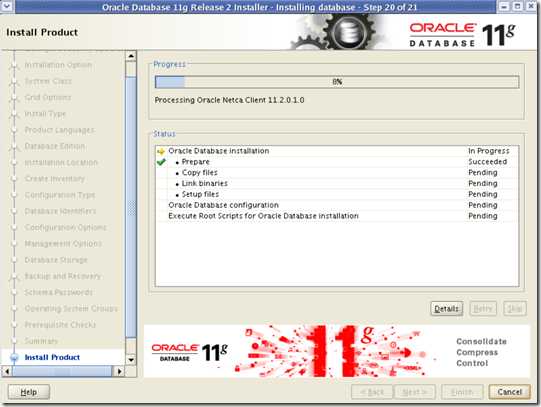Click the installation progress bar at 8%
This screenshot has height=407, width=541.
coord(337,82)
